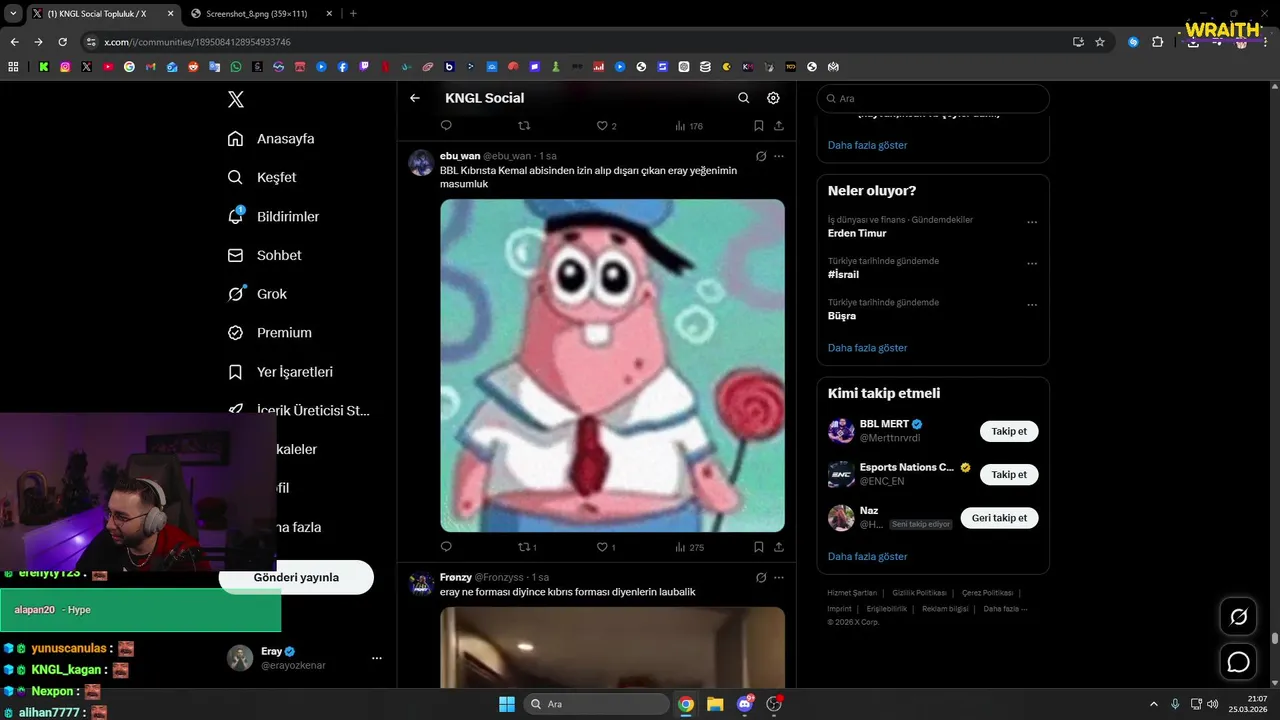
Task: Share ebu_wan's post
Action: click(x=778, y=547)
